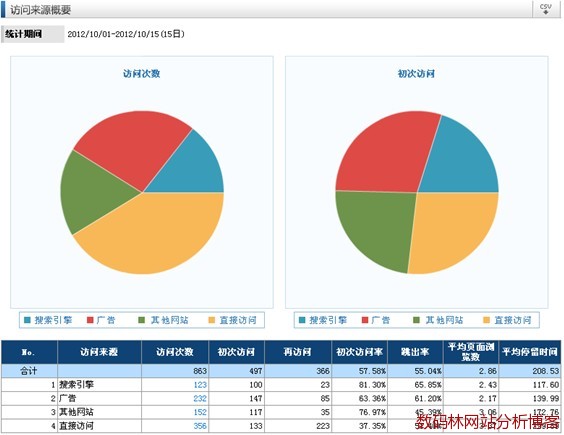
Task: Open advertisement visit count 232
Action: [200, 398]
